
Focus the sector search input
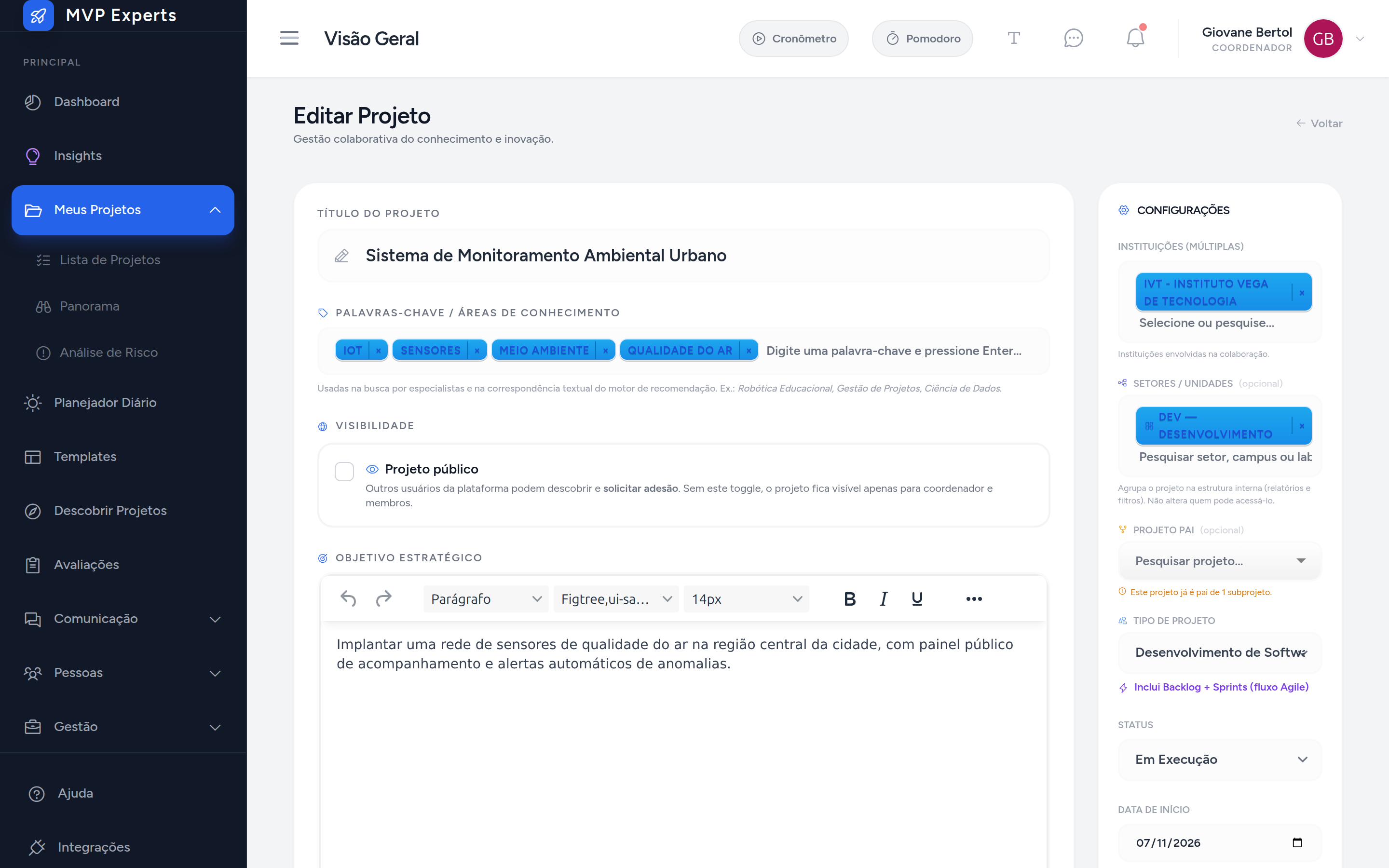tap(1224, 457)
